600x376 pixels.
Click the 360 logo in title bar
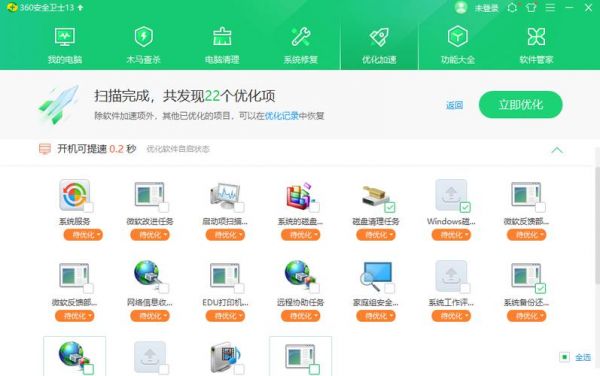tap(12, 8)
